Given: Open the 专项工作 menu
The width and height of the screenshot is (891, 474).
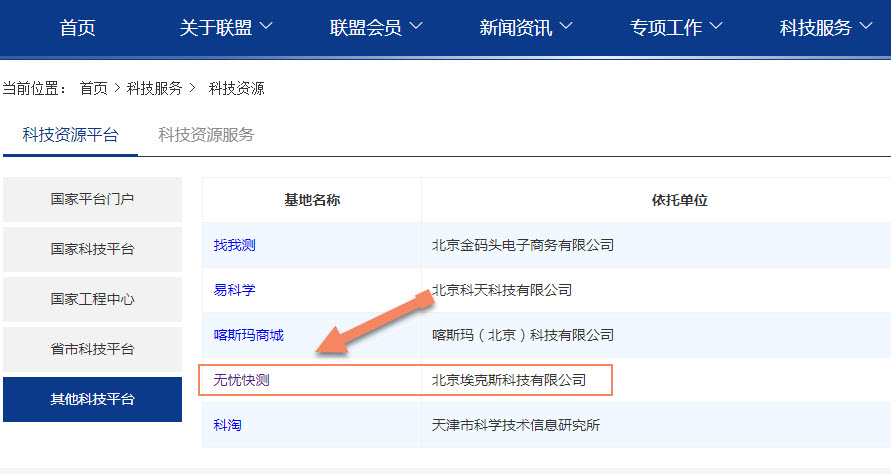Looking at the screenshot, I should [666, 27].
